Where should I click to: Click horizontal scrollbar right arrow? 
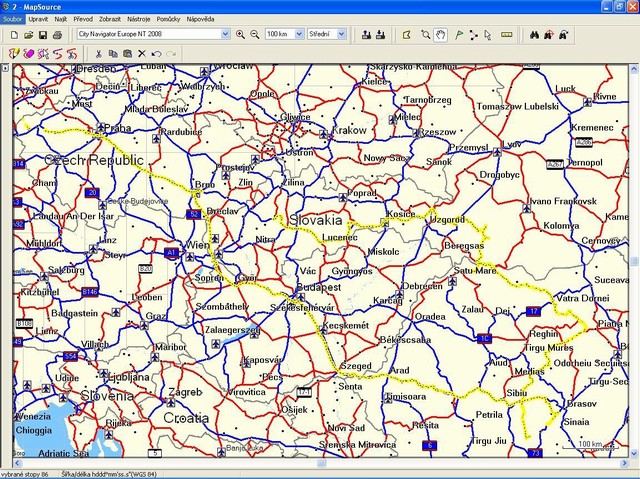(624, 463)
